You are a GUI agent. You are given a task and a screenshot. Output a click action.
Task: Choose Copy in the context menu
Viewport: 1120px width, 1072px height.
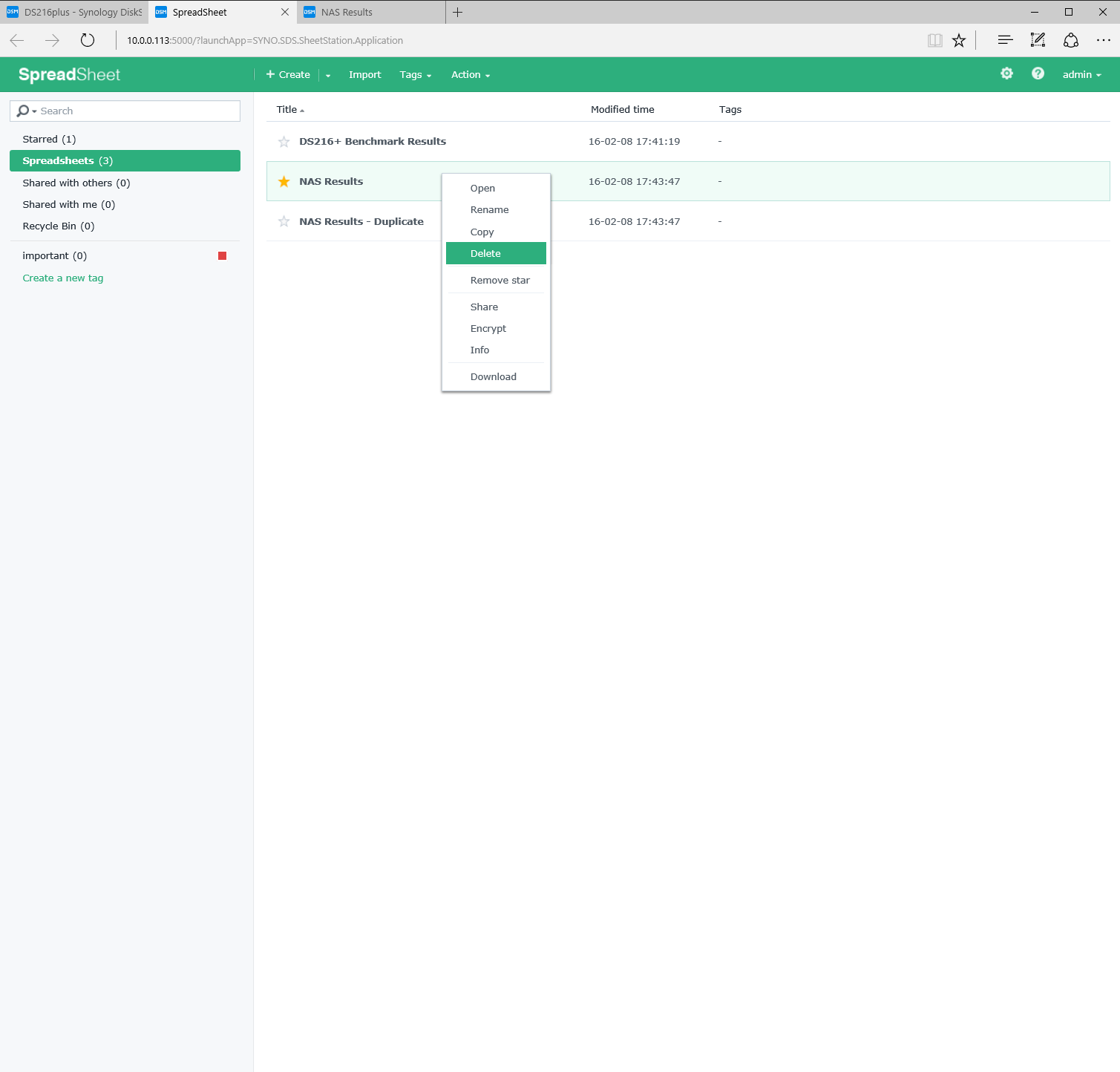click(496, 232)
